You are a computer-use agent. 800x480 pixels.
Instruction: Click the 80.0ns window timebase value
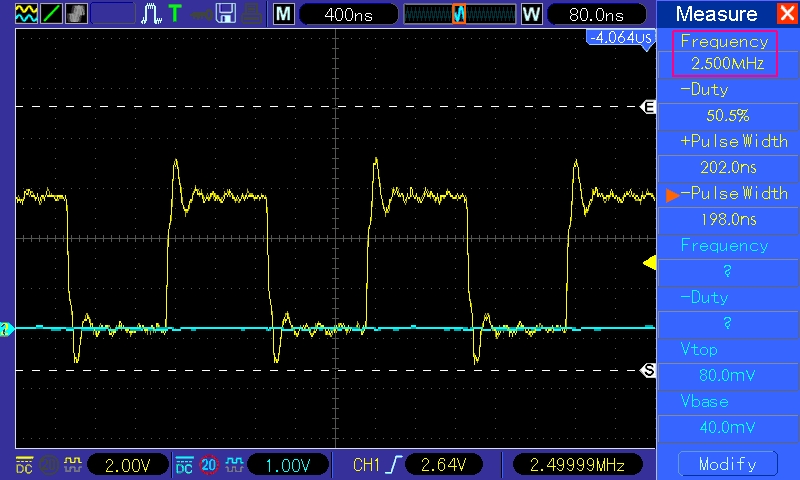(x=596, y=14)
